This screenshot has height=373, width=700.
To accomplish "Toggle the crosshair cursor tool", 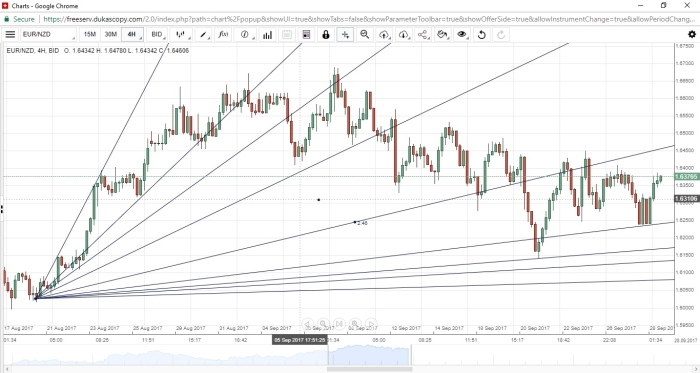I will click(x=346, y=34).
